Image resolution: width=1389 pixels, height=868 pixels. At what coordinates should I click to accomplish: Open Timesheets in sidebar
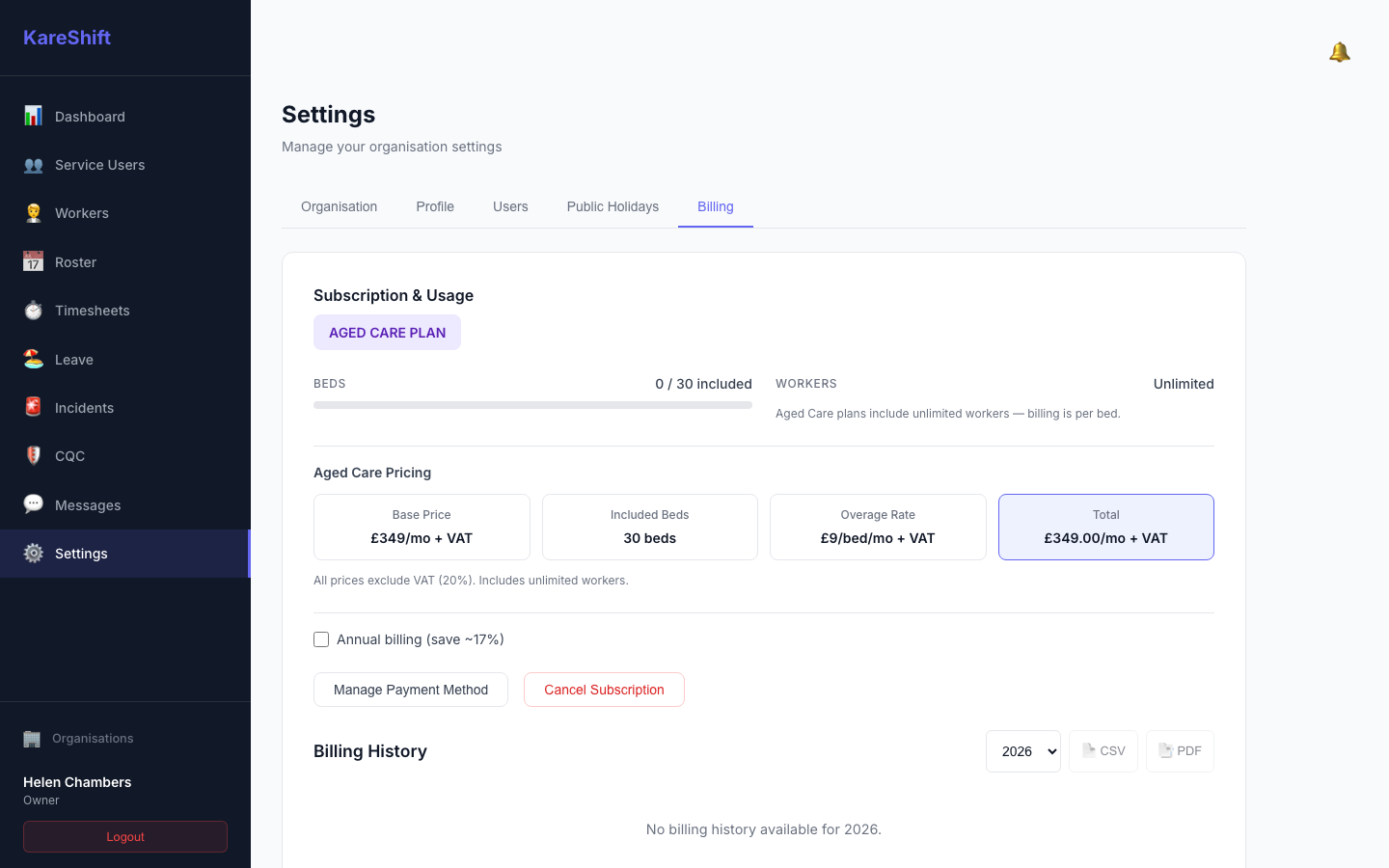(x=125, y=311)
